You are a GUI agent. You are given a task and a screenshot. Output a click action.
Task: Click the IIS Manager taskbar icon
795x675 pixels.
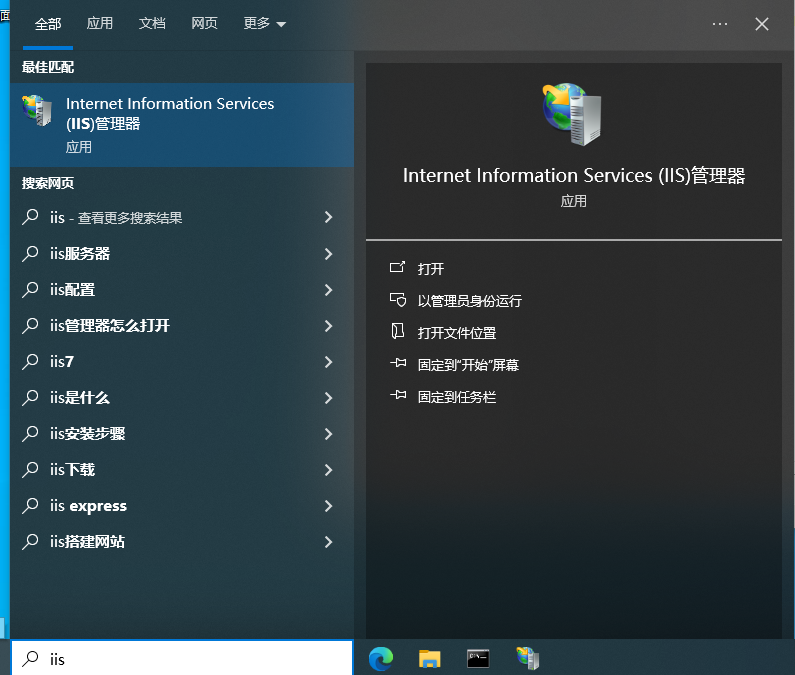tap(527, 658)
